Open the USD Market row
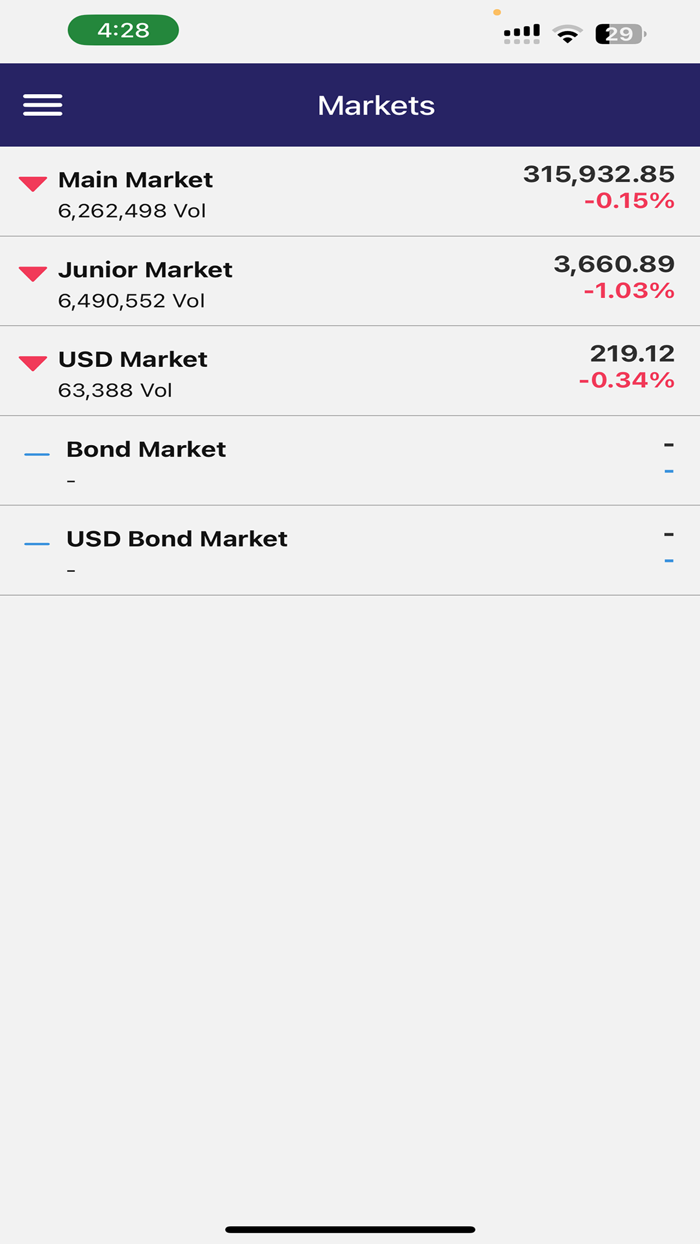700x1244 pixels. (350, 370)
